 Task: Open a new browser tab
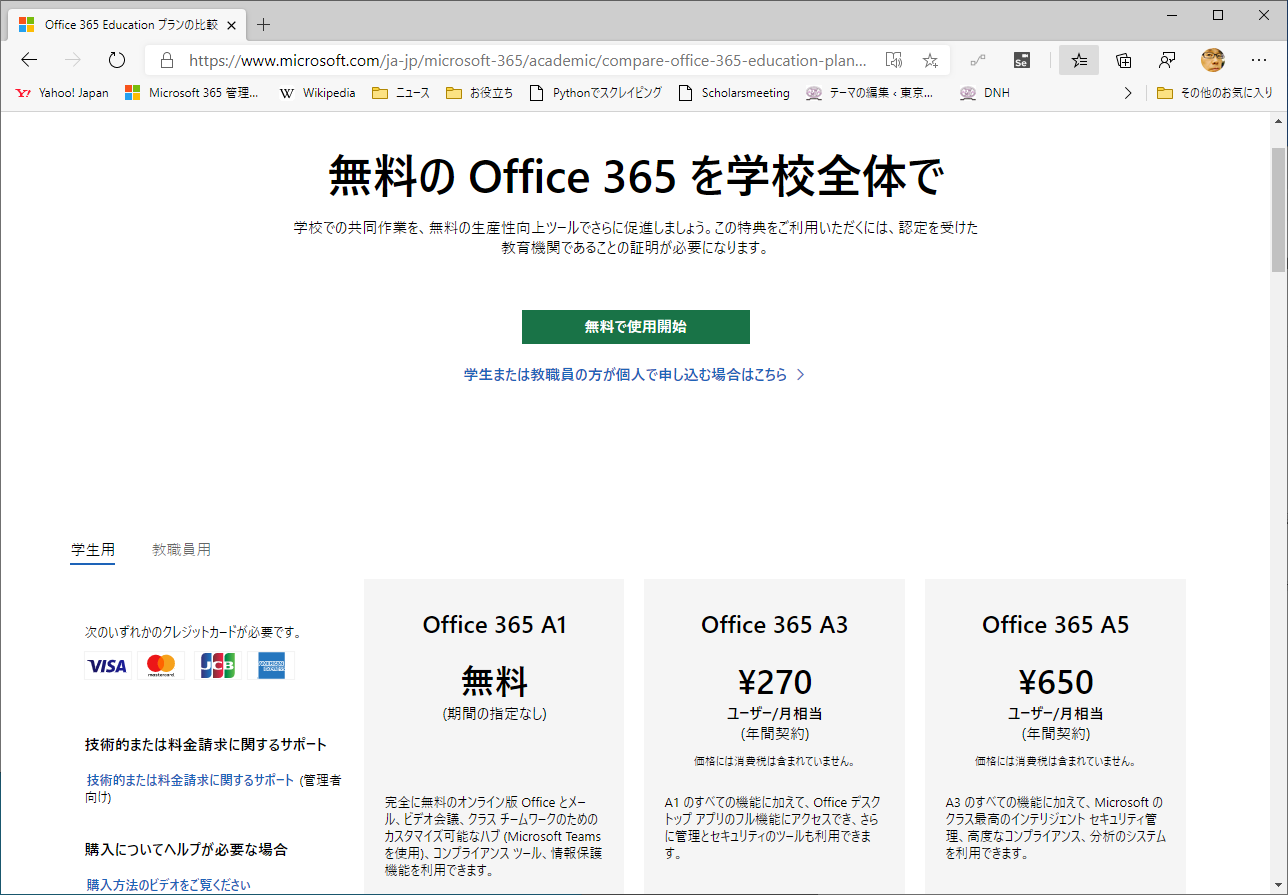(264, 24)
